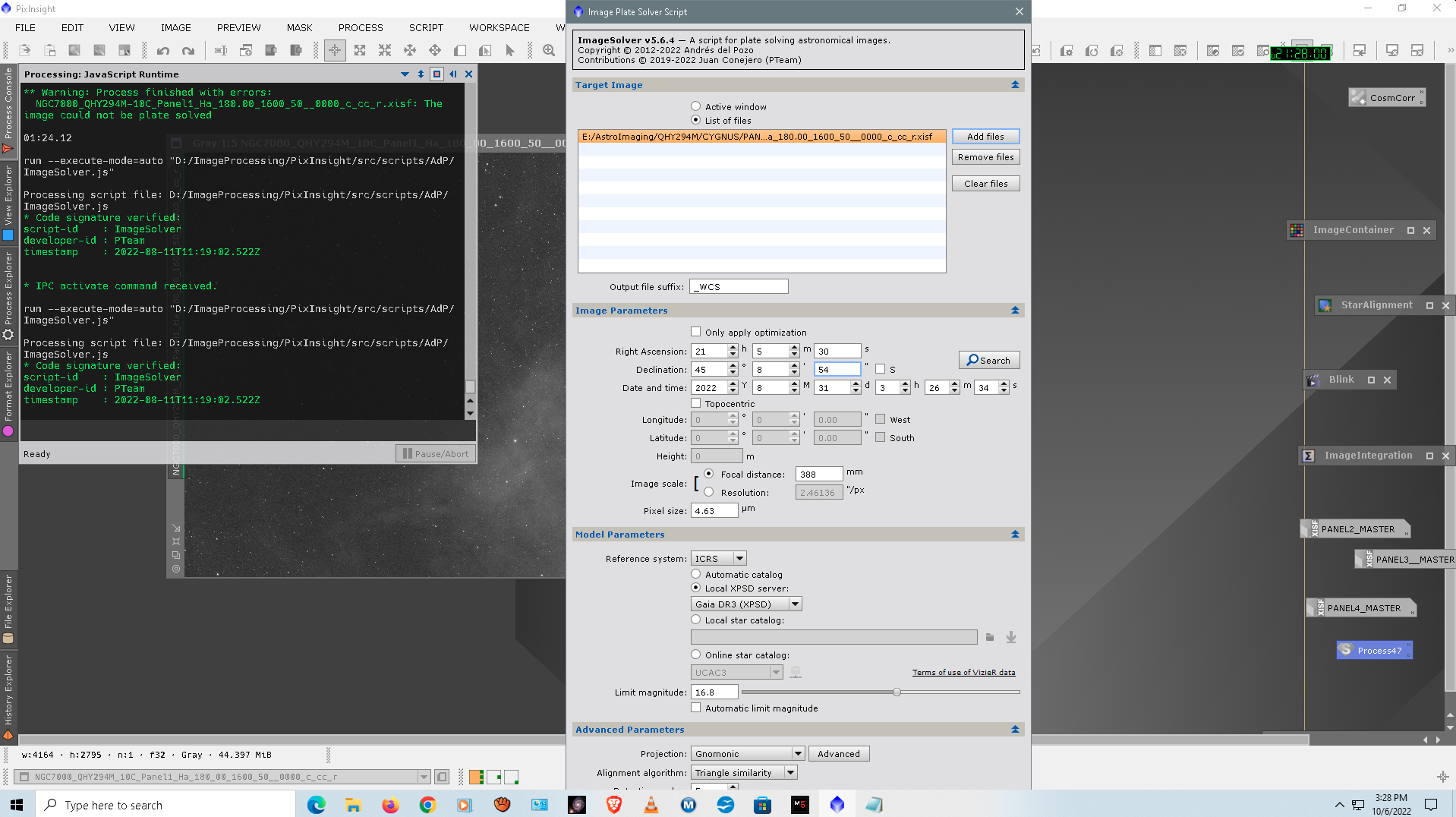
Task: Click the Windows Start button
Action: click(x=17, y=805)
